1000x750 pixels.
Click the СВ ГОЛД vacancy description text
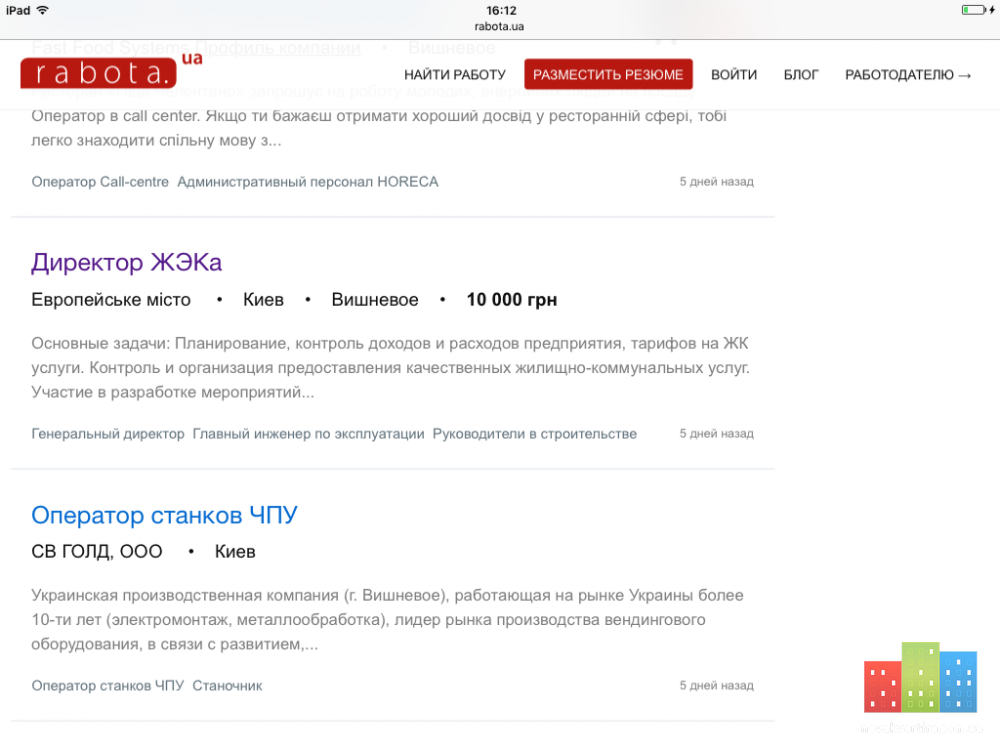pyautogui.click(x=387, y=620)
